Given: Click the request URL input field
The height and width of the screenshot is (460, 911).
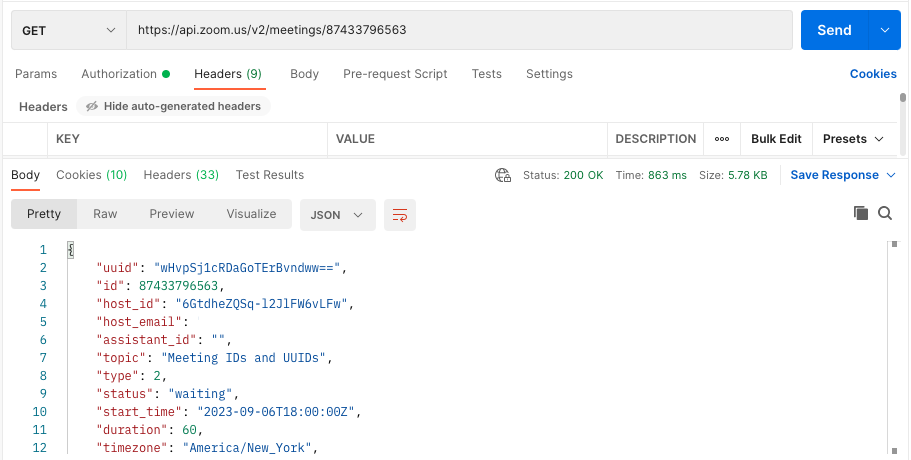Looking at the screenshot, I should (x=460, y=30).
